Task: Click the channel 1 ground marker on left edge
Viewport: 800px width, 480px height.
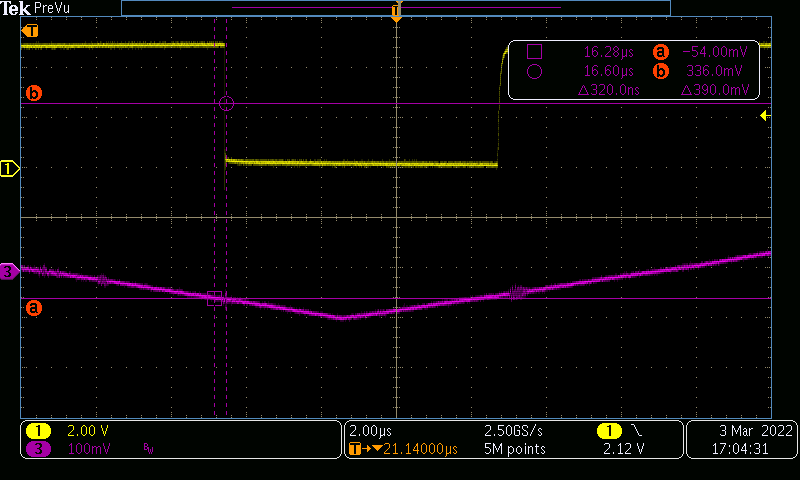Action: coord(11,169)
